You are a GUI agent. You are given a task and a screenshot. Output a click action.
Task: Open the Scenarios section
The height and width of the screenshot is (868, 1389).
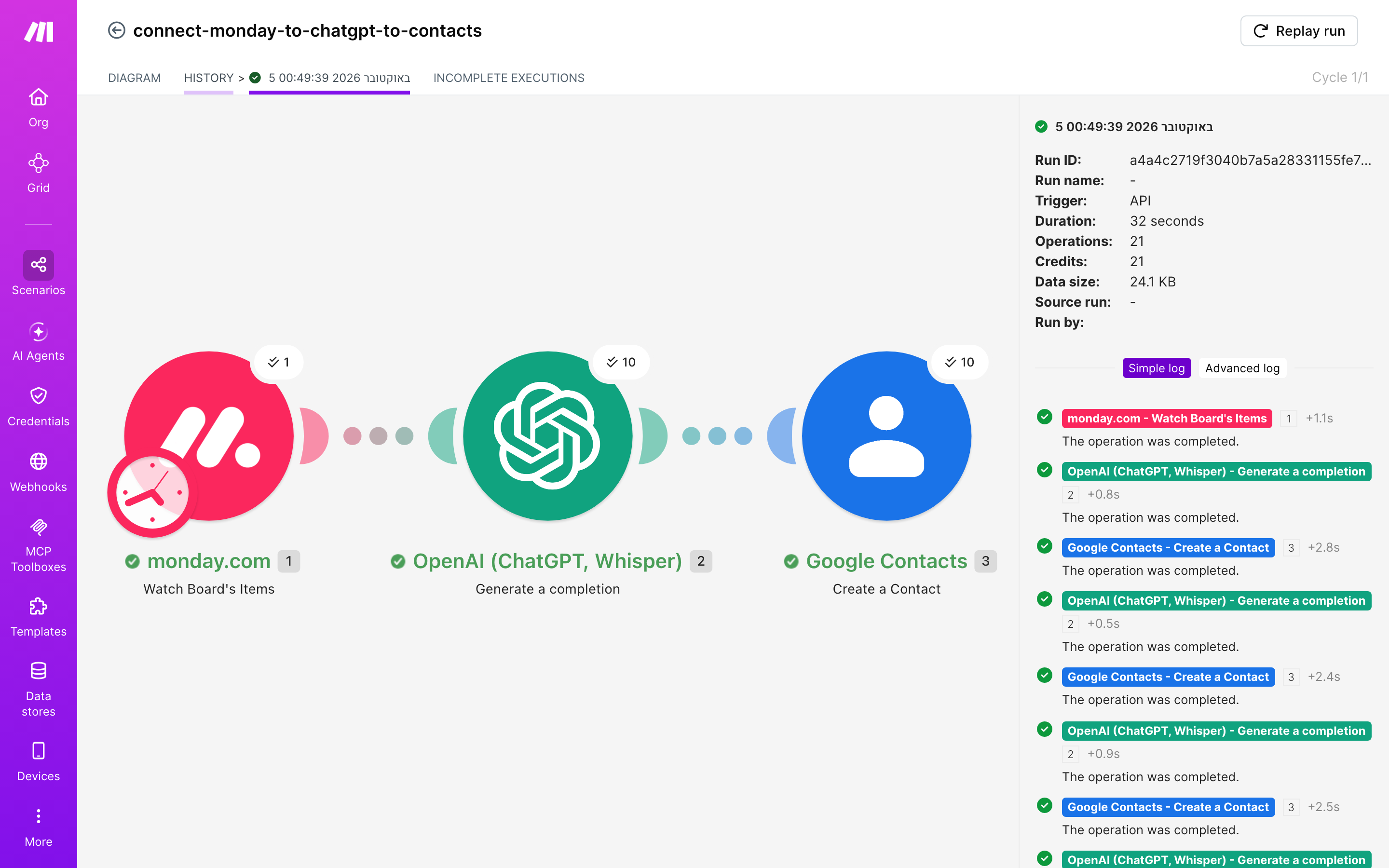point(39,273)
